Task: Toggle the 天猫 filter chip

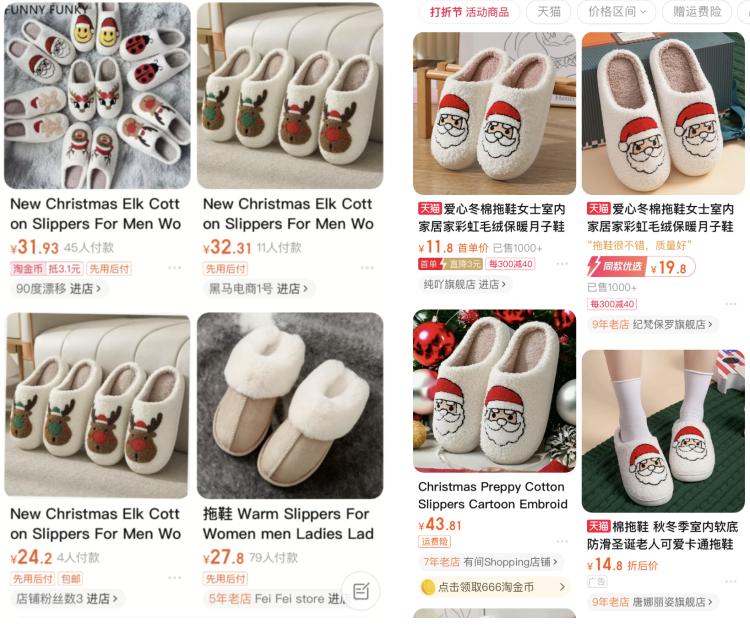Action: [x=549, y=11]
